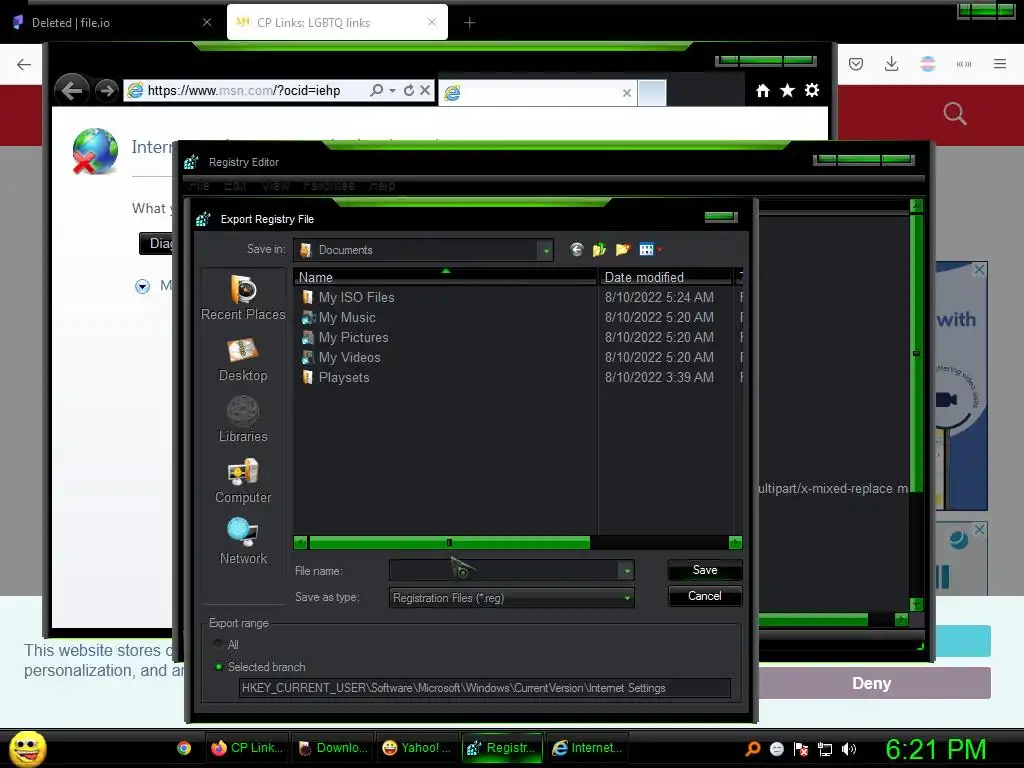The height and width of the screenshot is (768, 1024).
Task: Open Firefox Pocket save icon
Action: (856, 64)
